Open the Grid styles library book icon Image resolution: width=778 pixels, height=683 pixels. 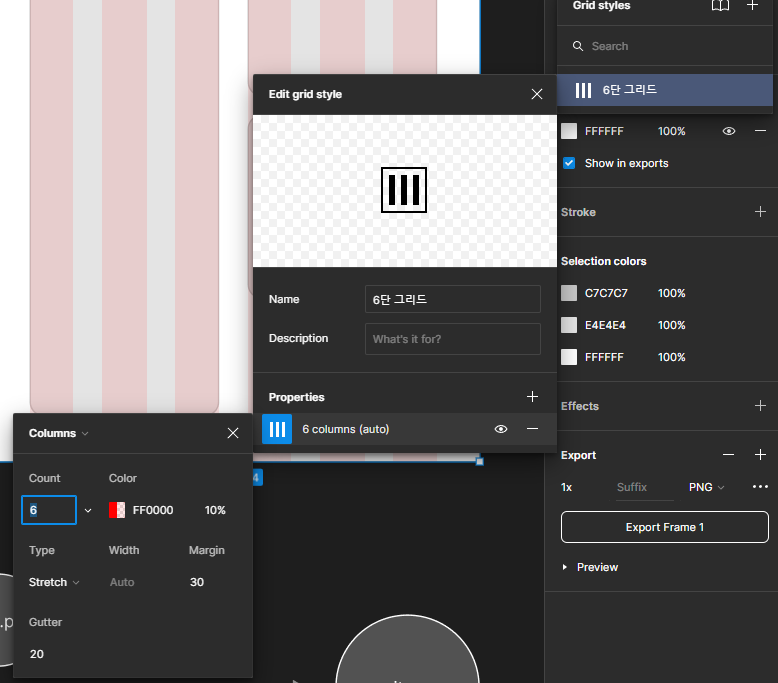(720, 6)
